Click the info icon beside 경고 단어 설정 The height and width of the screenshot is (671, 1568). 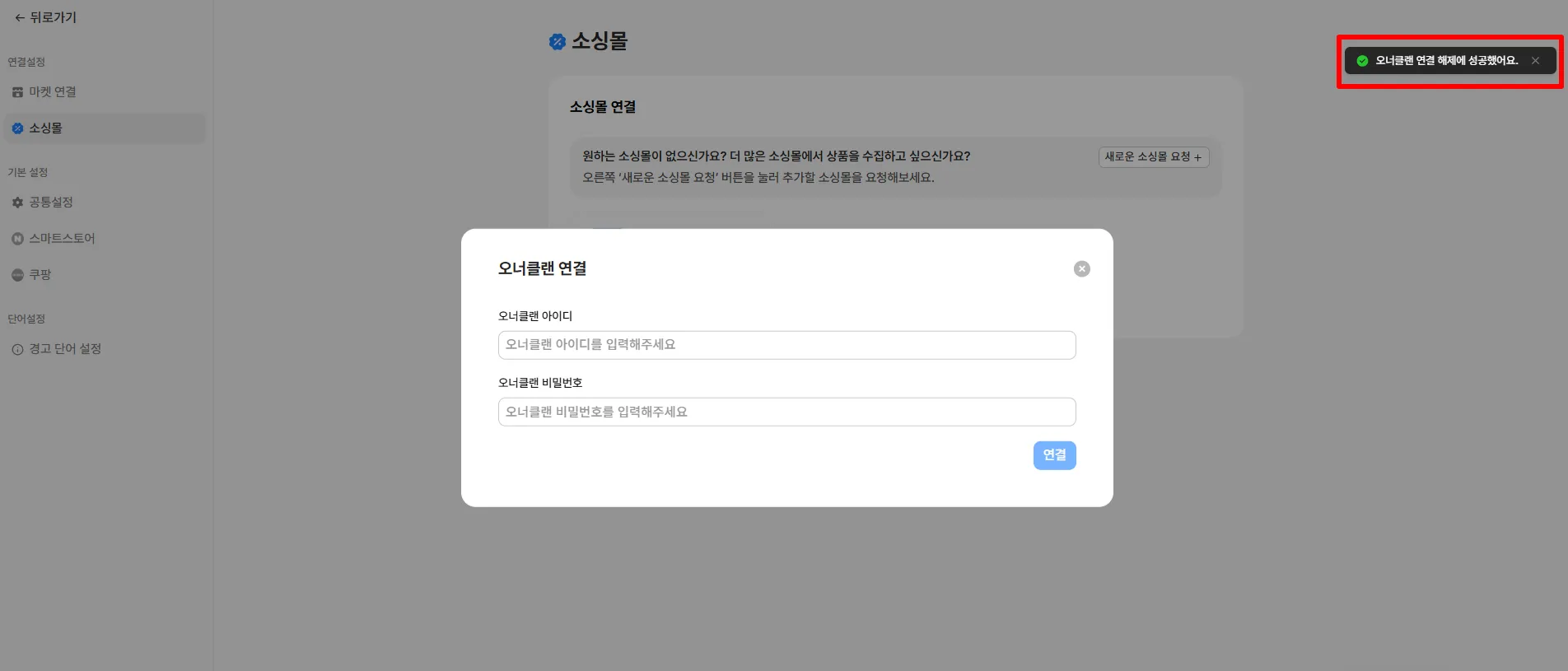pos(17,349)
